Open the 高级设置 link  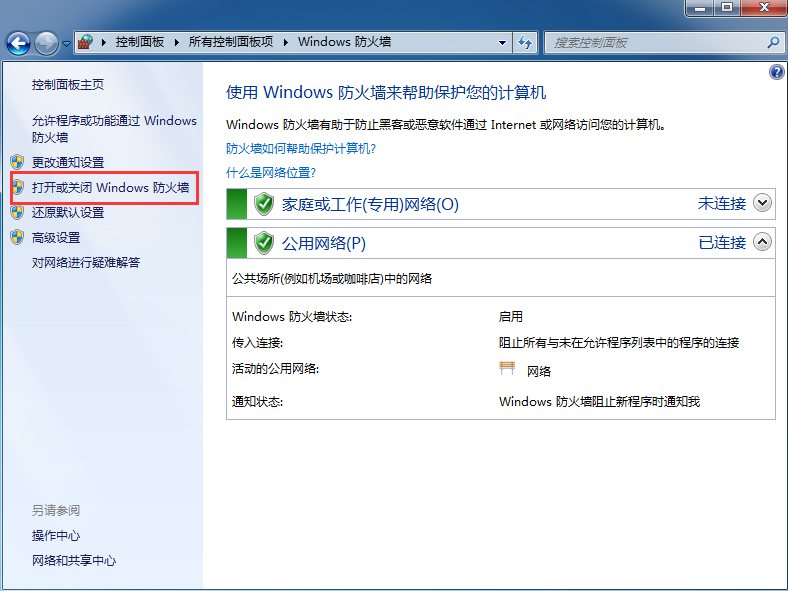[56, 238]
